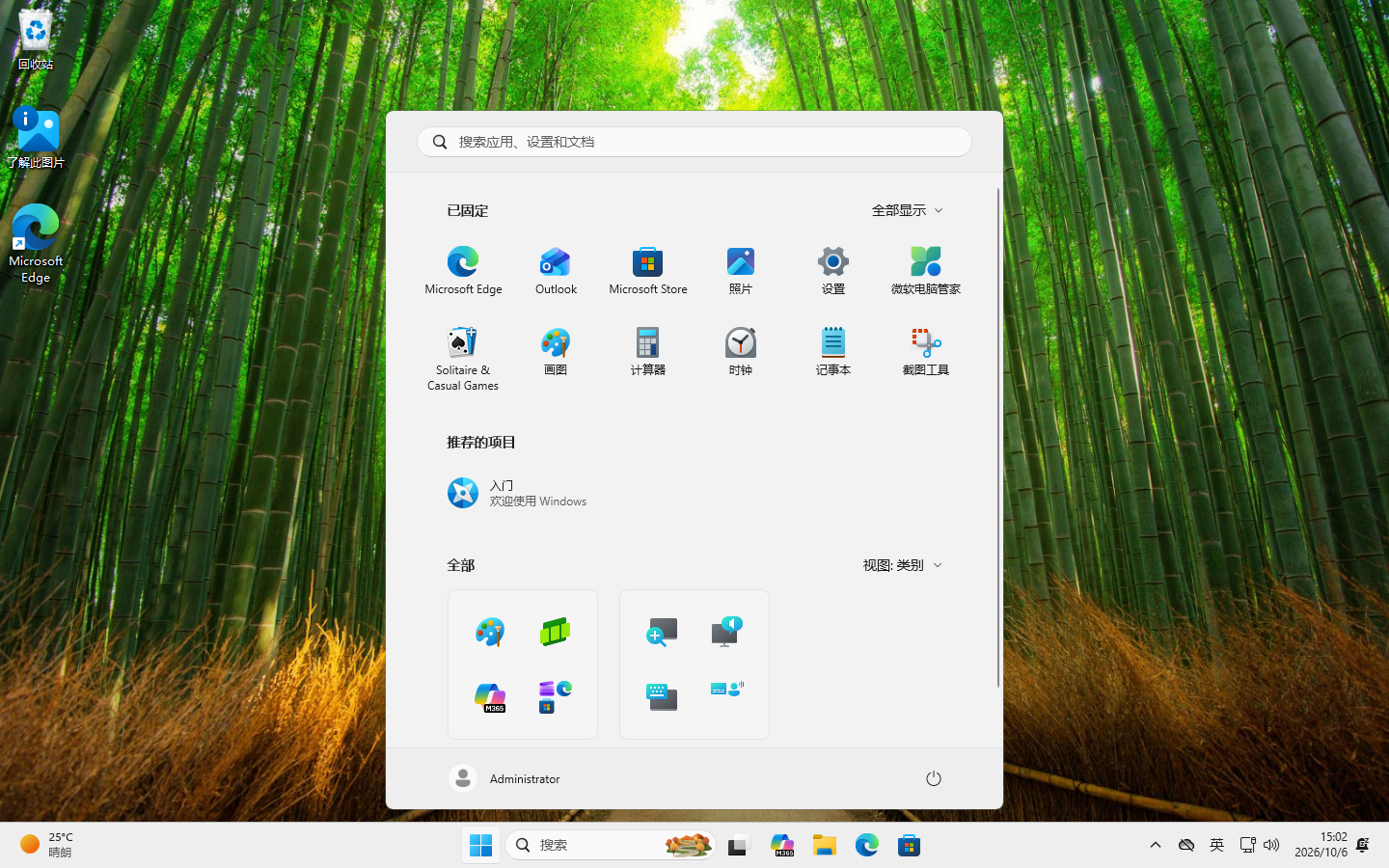Focus the 搜索应用、设置和文档 search box
The image size is (1389, 868).
[x=694, y=142]
